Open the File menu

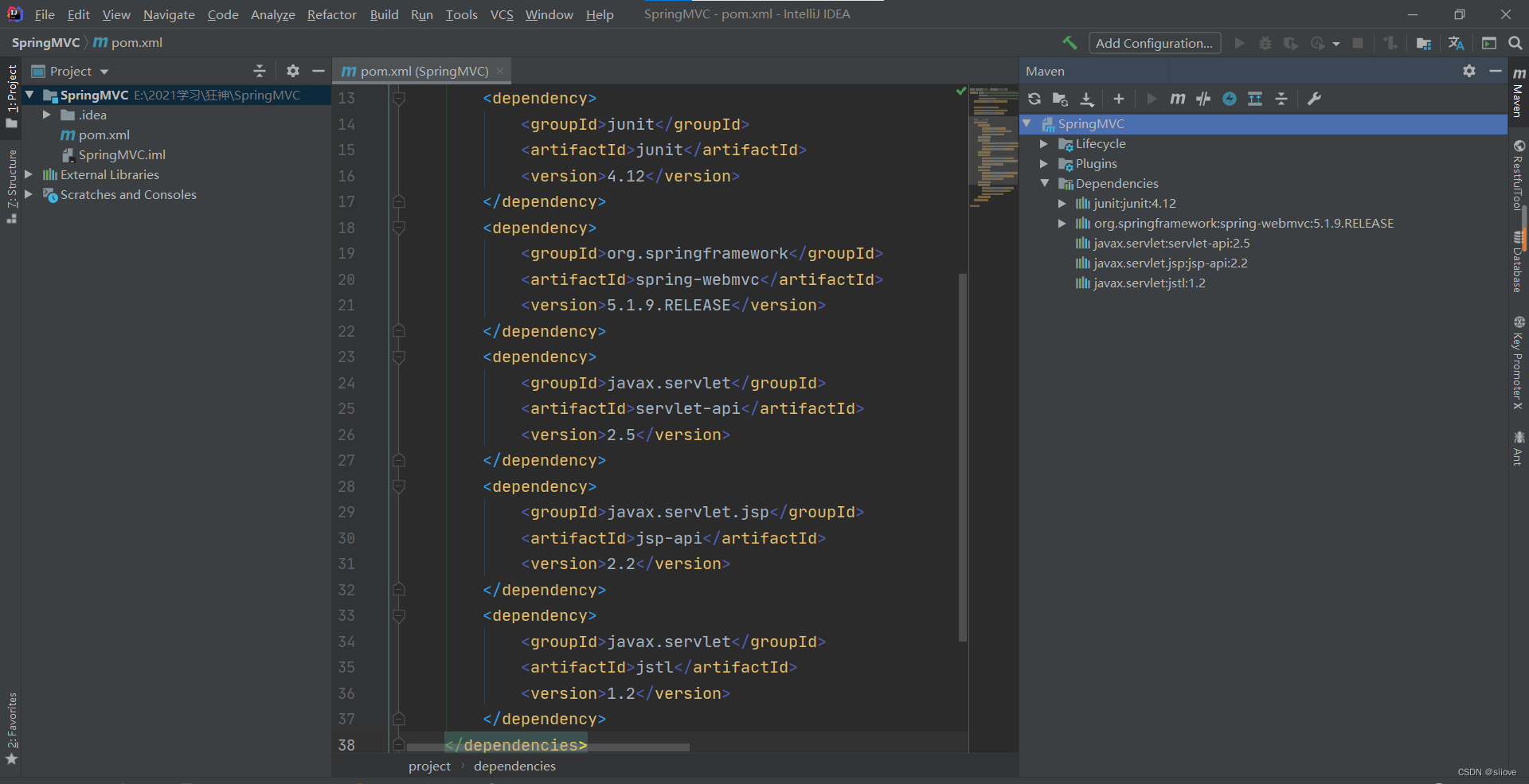(45, 14)
